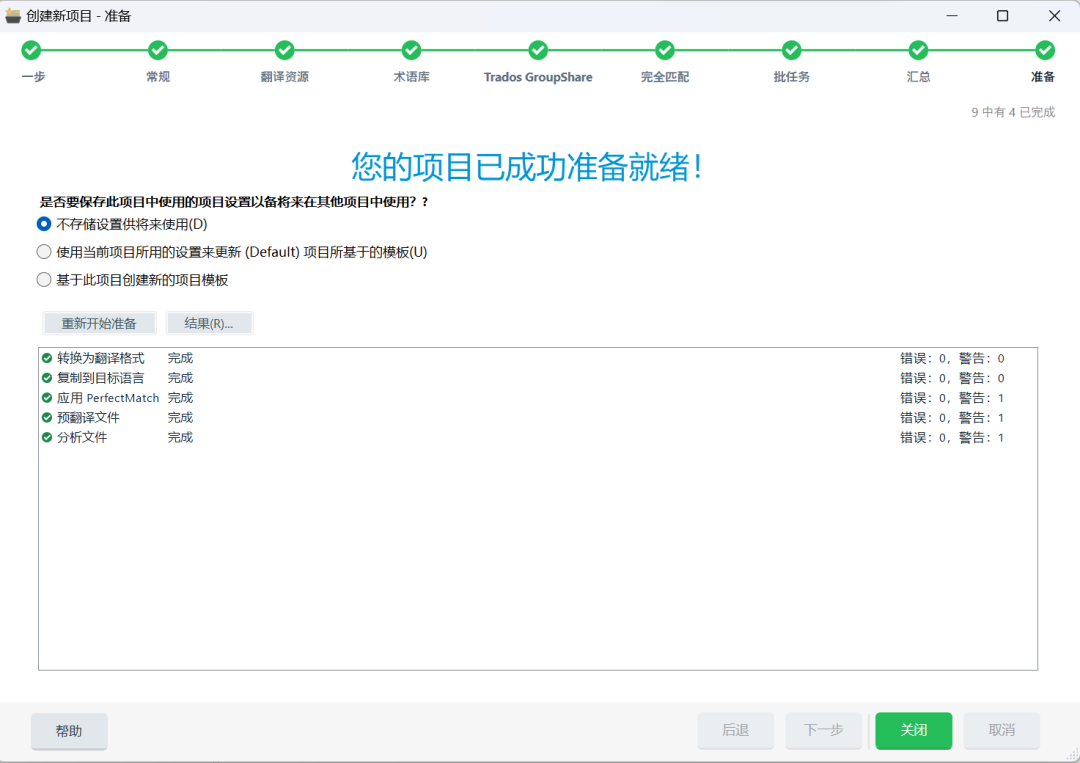The image size is (1080, 763).
Task: Select the 术语库 step checkmark icon
Action: pyautogui.click(x=411, y=49)
